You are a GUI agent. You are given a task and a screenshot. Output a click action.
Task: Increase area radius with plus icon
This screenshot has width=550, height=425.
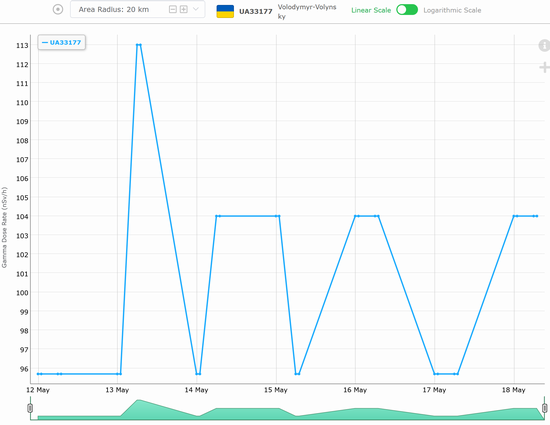pos(184,9)
